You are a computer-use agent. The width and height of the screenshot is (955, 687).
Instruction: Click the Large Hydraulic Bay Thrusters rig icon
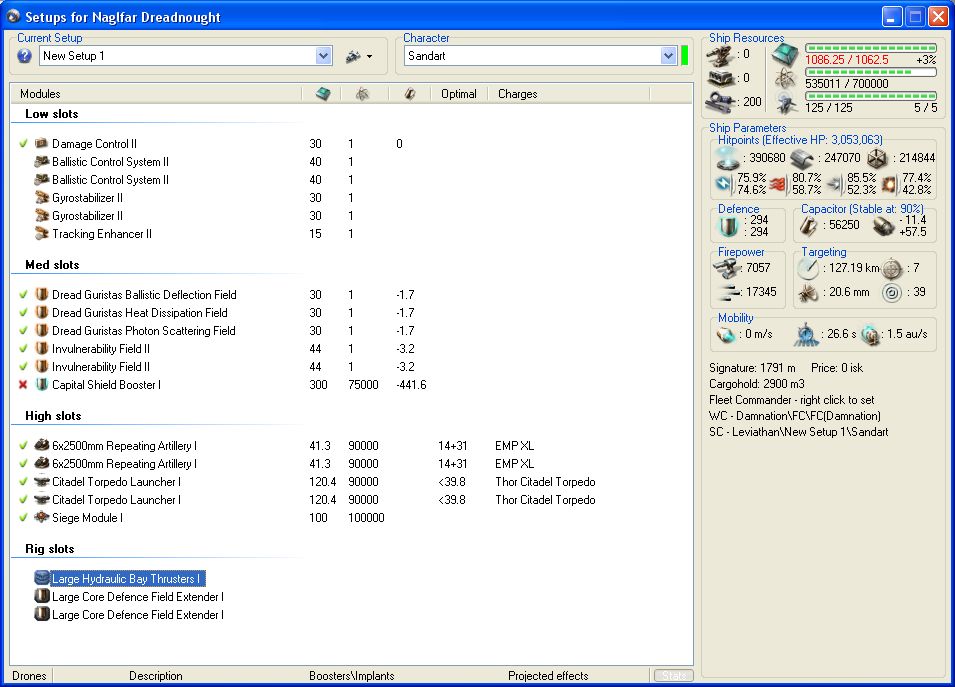pos(42,579)
